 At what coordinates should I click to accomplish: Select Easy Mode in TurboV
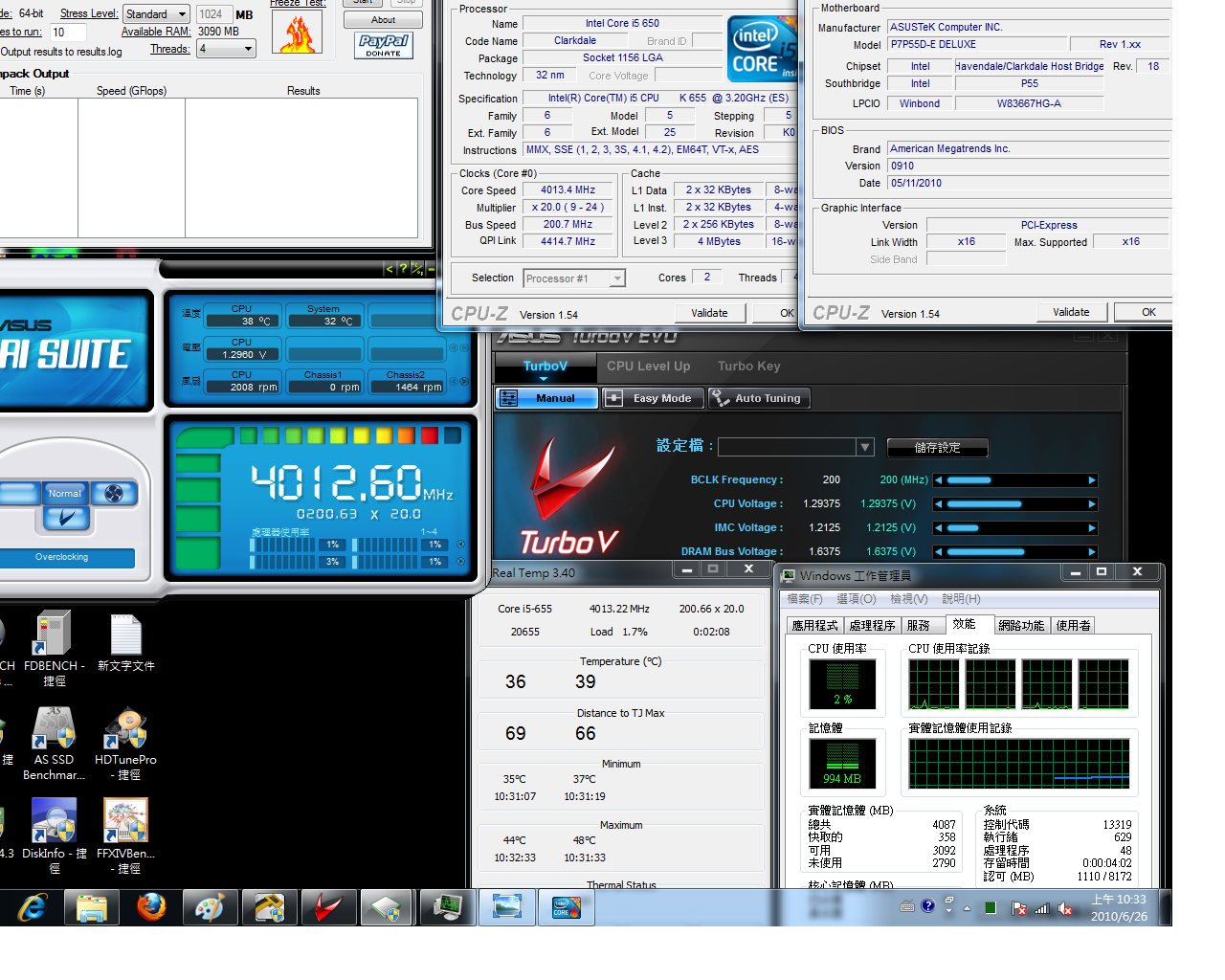coord(653,398)
